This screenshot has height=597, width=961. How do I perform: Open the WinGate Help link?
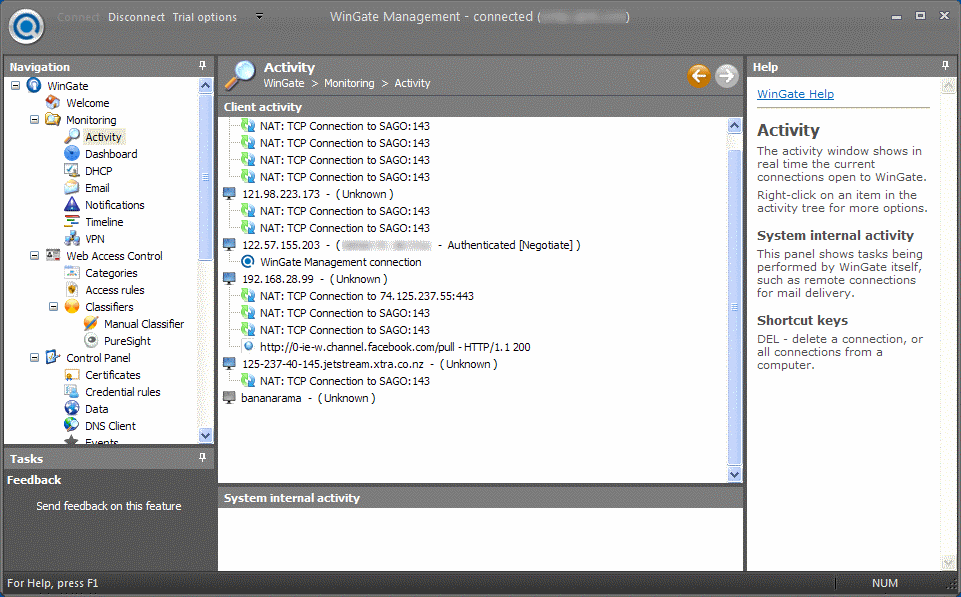click(795, 94)
